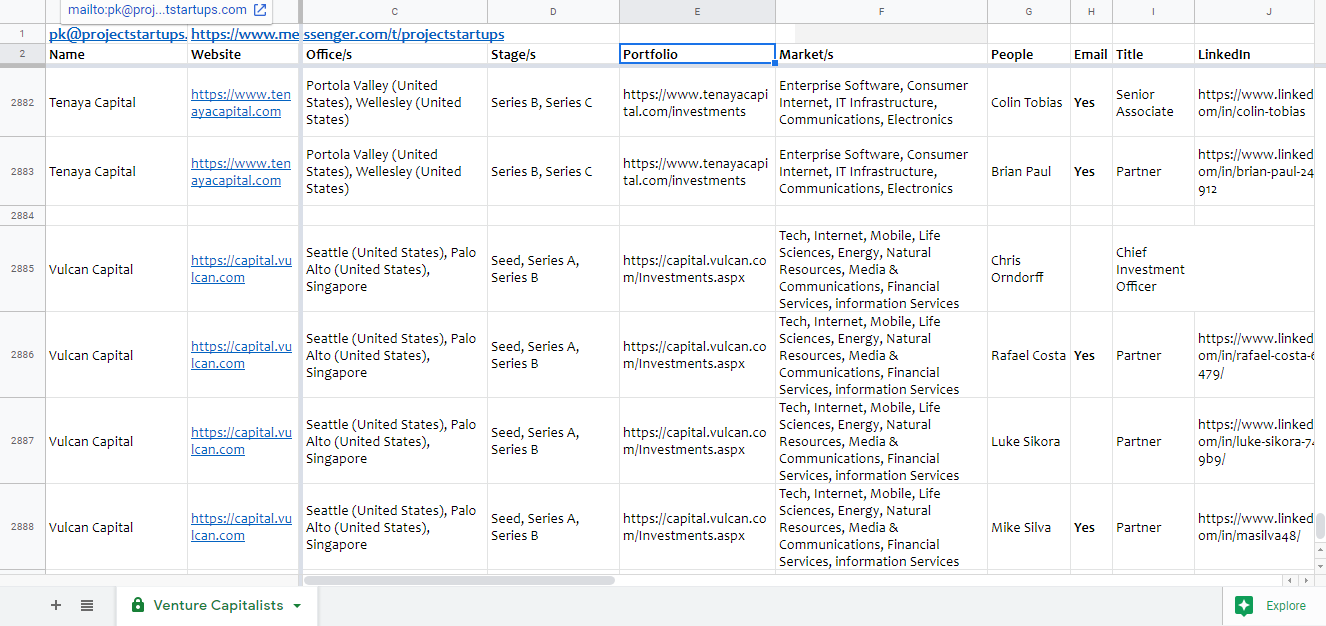Select the cell containing Chris Orndorff
The width and height of the screenshot is (1326, 626).
[1027, 268]
